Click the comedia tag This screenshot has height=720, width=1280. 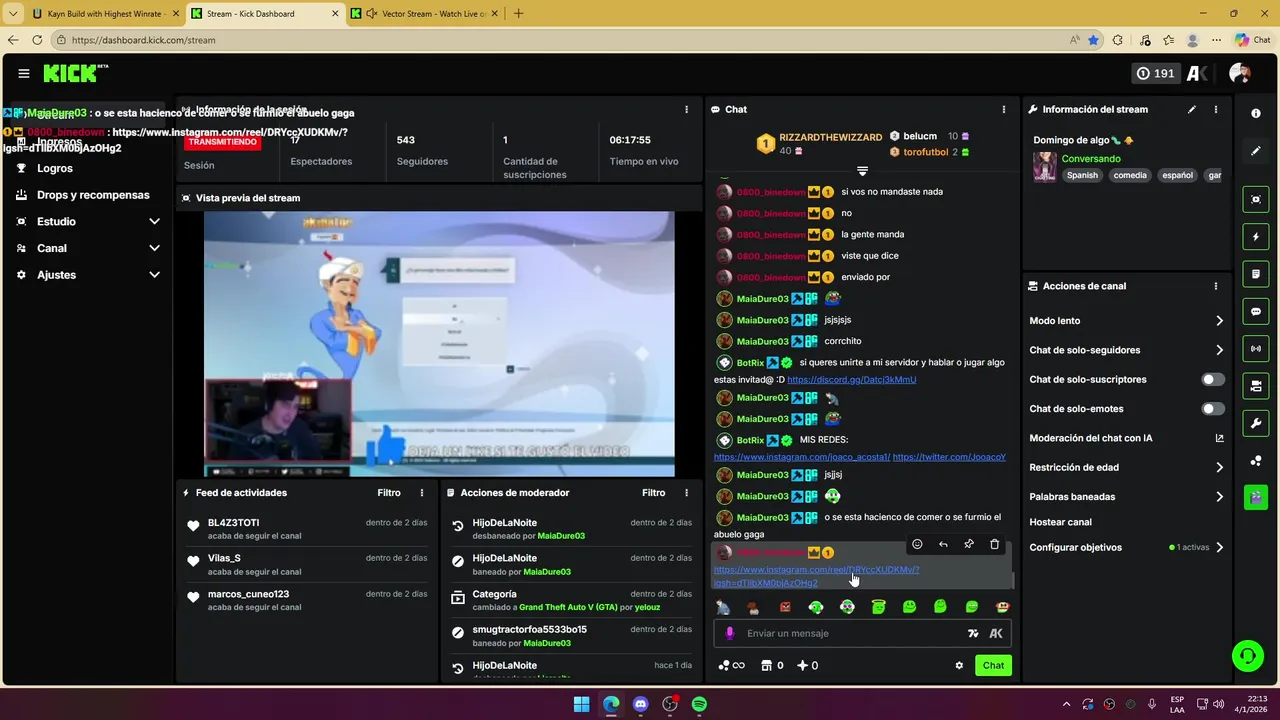tap(1130, 175)
